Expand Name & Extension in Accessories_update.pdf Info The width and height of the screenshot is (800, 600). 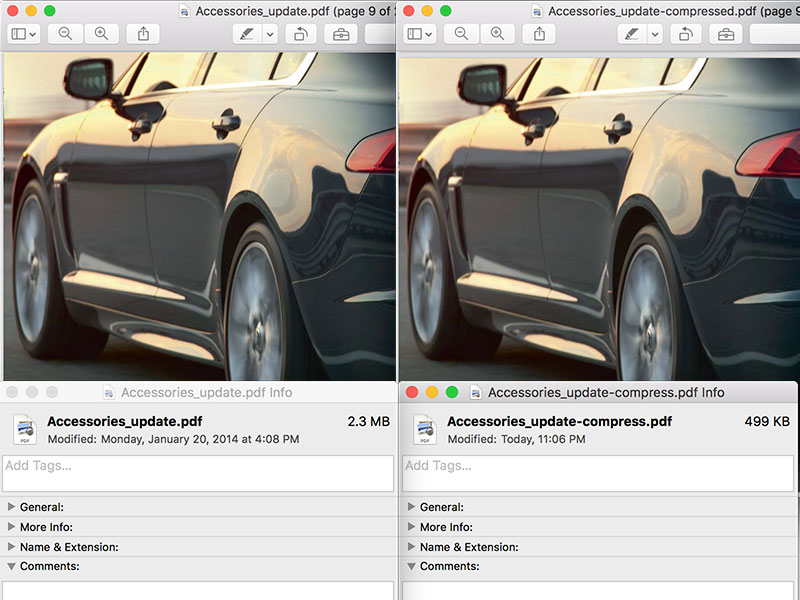pos(11,546)
